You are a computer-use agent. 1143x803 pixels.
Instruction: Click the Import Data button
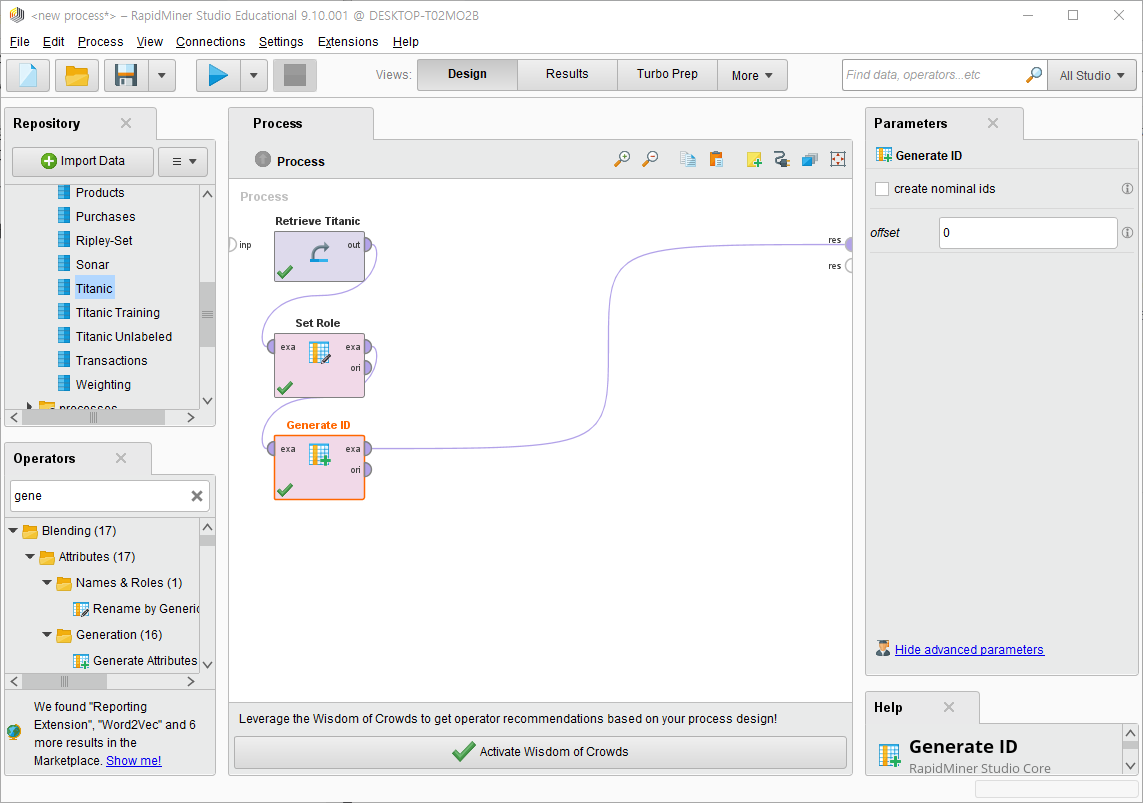point(83,161)
